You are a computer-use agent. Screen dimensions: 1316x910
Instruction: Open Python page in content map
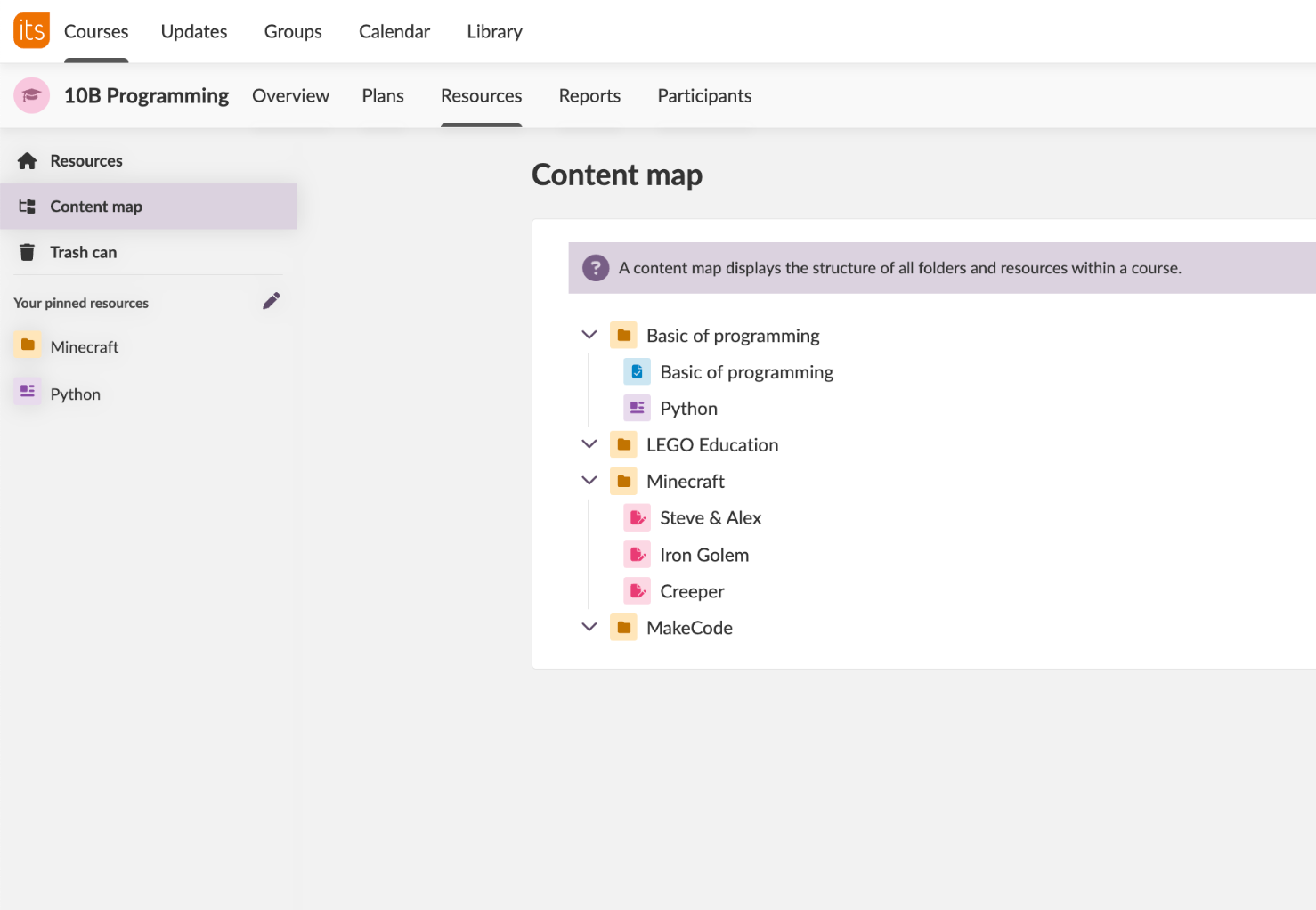coord(689,409)
